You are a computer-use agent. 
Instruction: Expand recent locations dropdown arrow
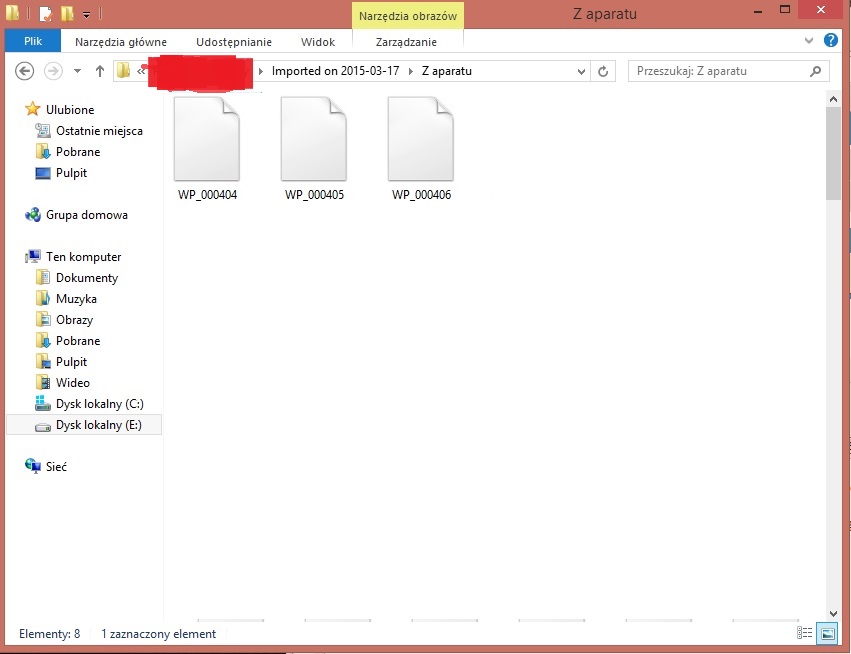[77, 71]
